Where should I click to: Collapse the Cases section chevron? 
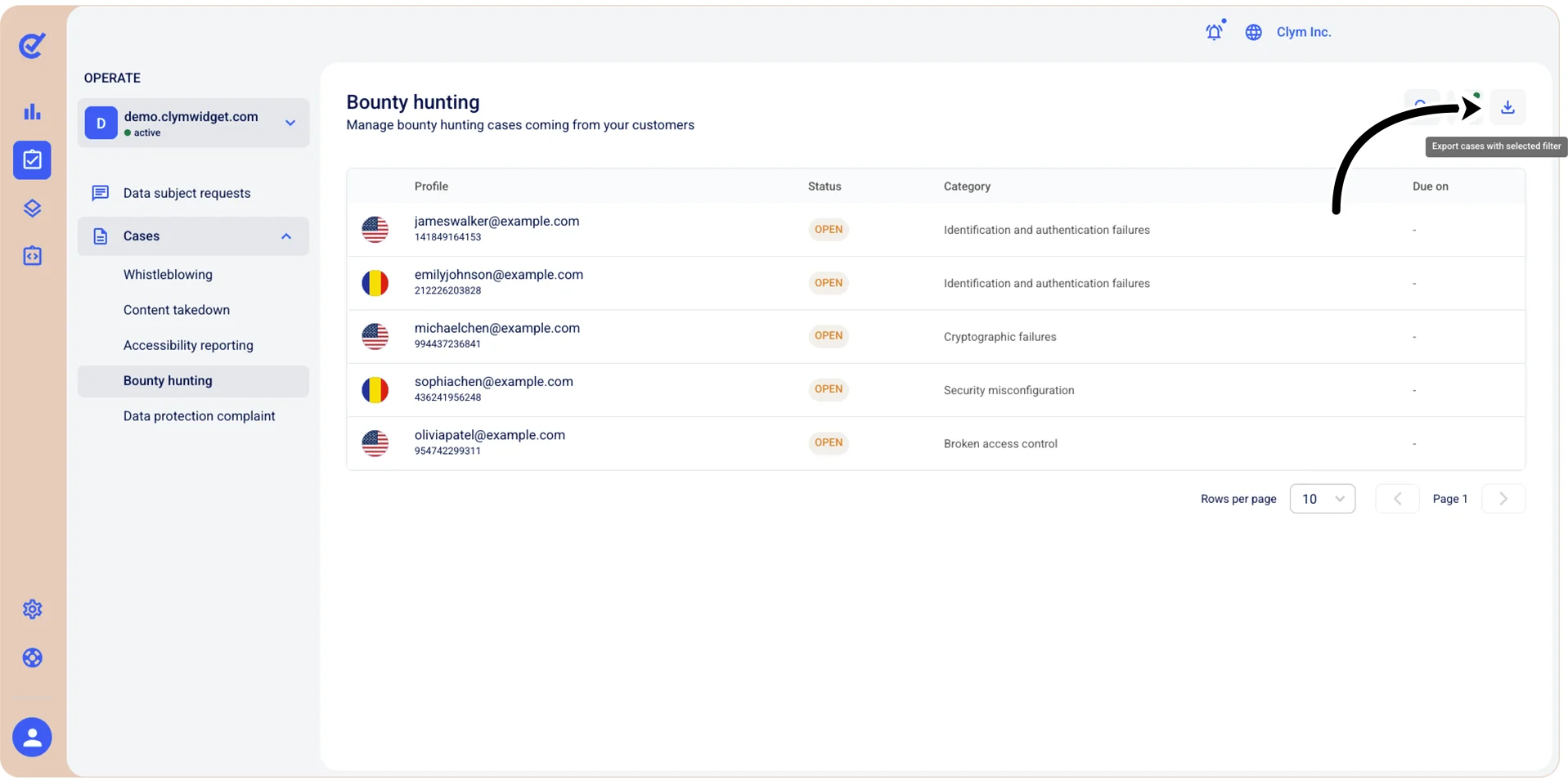tap(286, 236)
